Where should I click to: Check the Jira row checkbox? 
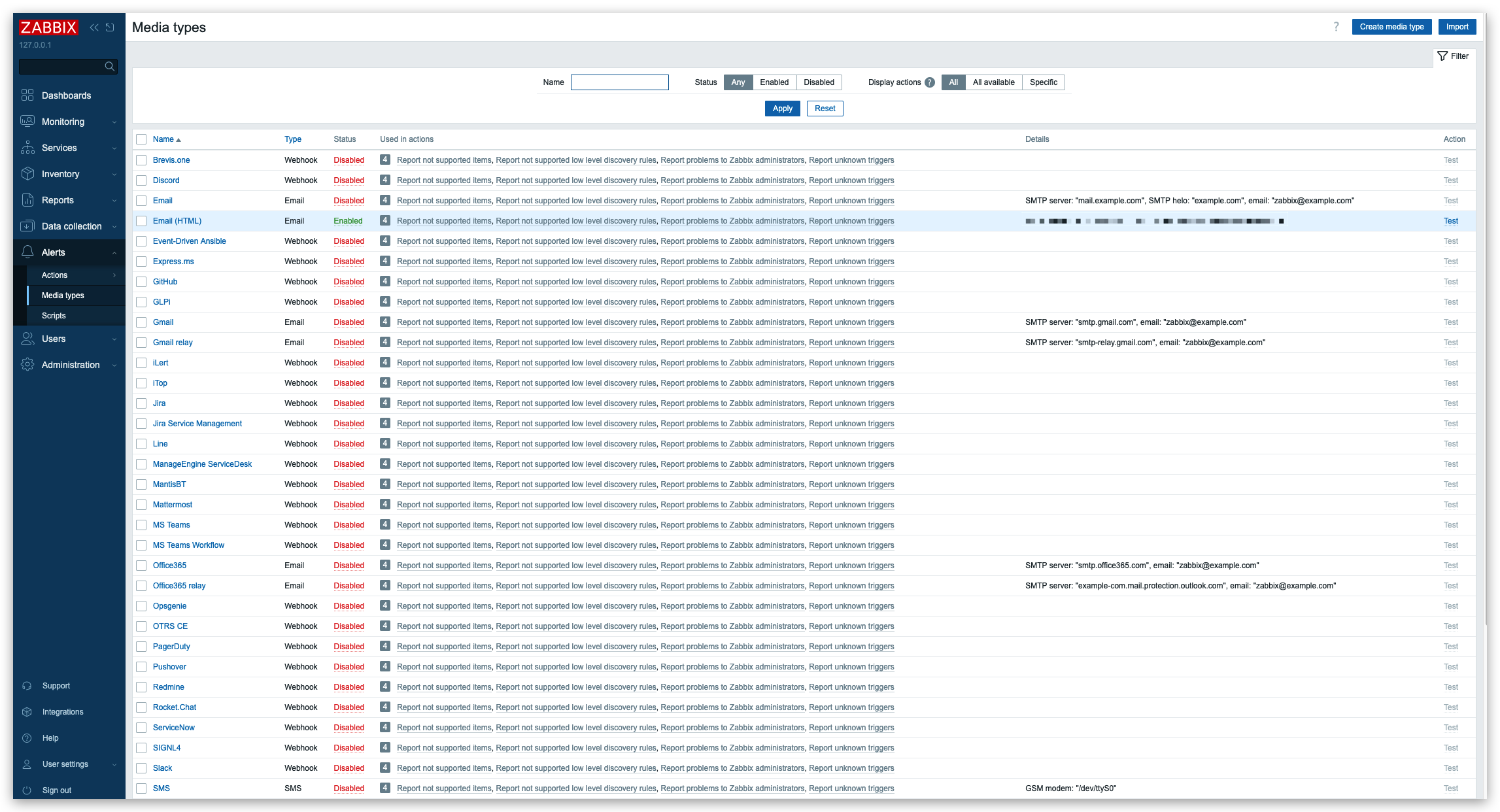(x=141, y=403)
